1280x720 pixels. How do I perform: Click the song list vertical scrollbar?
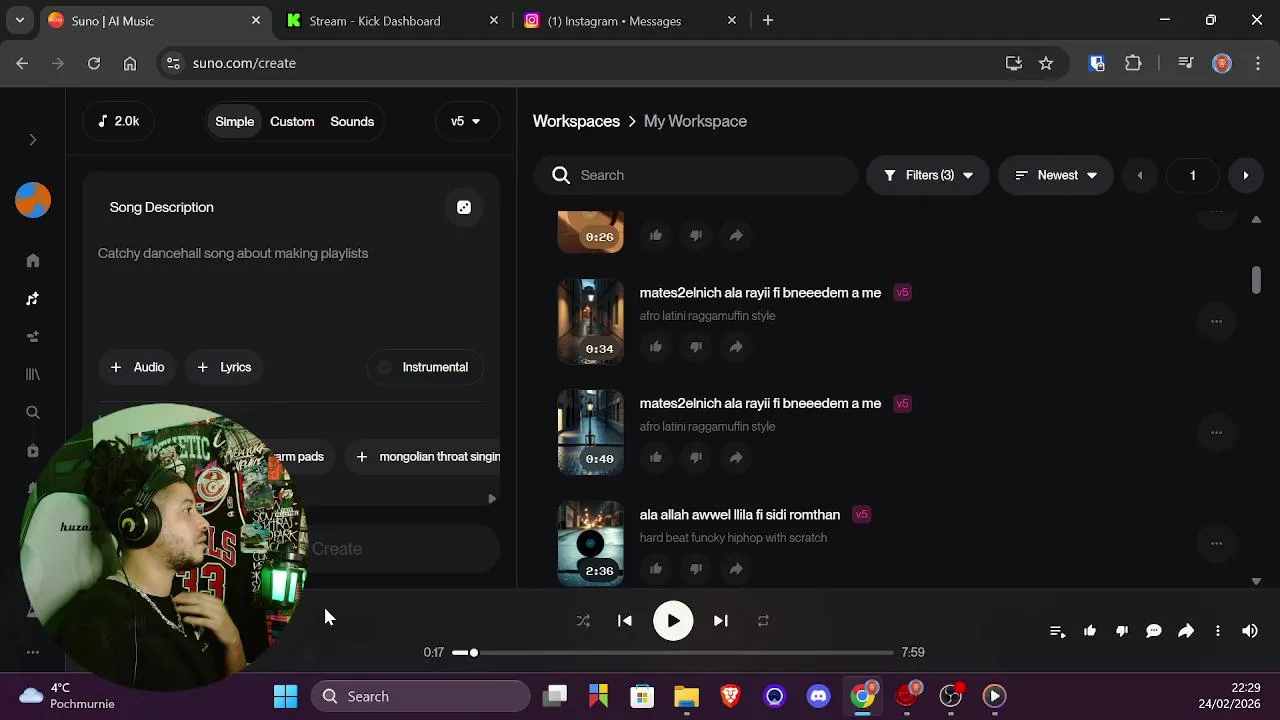(1256, 280)
